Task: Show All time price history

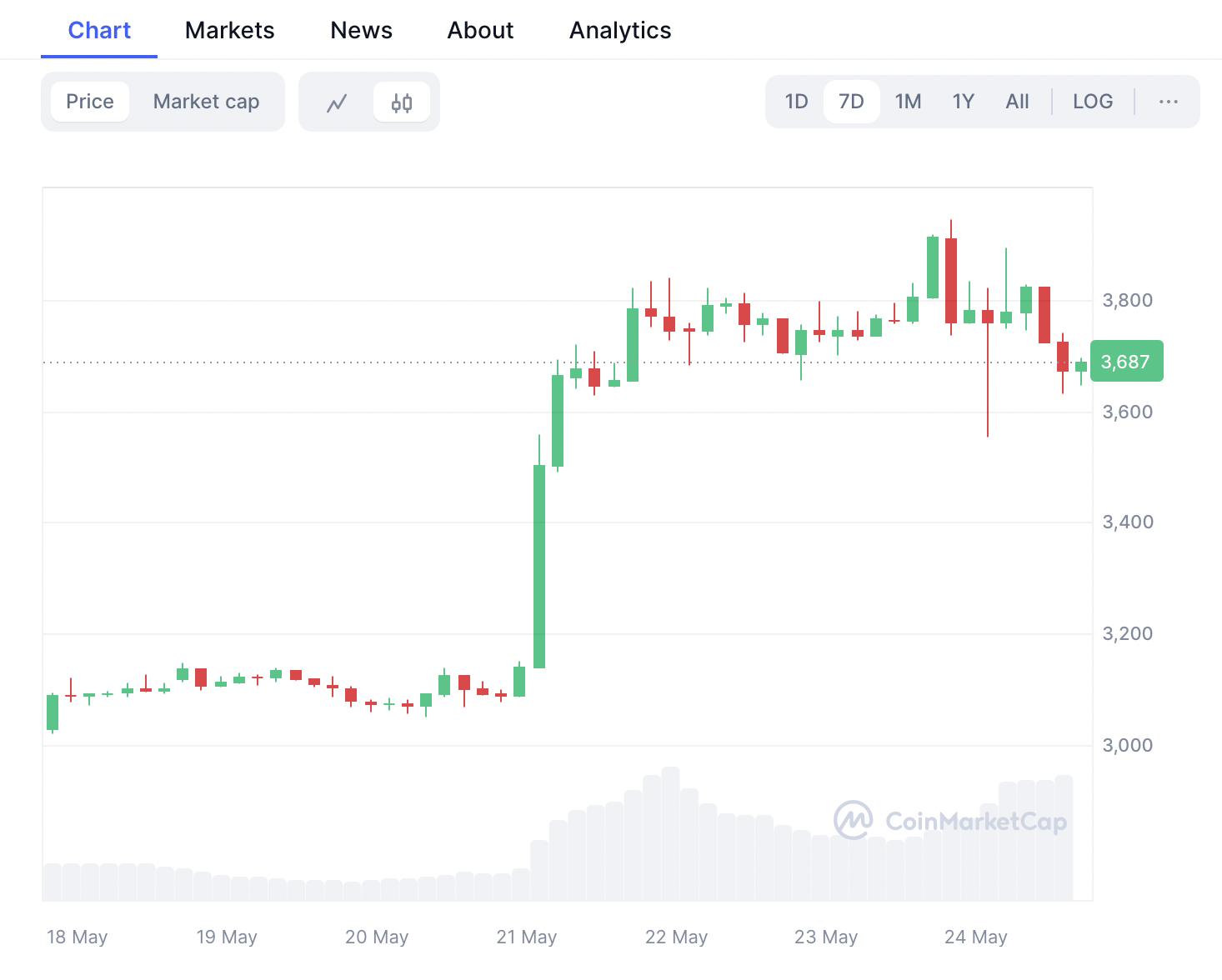Action: 1017,102
